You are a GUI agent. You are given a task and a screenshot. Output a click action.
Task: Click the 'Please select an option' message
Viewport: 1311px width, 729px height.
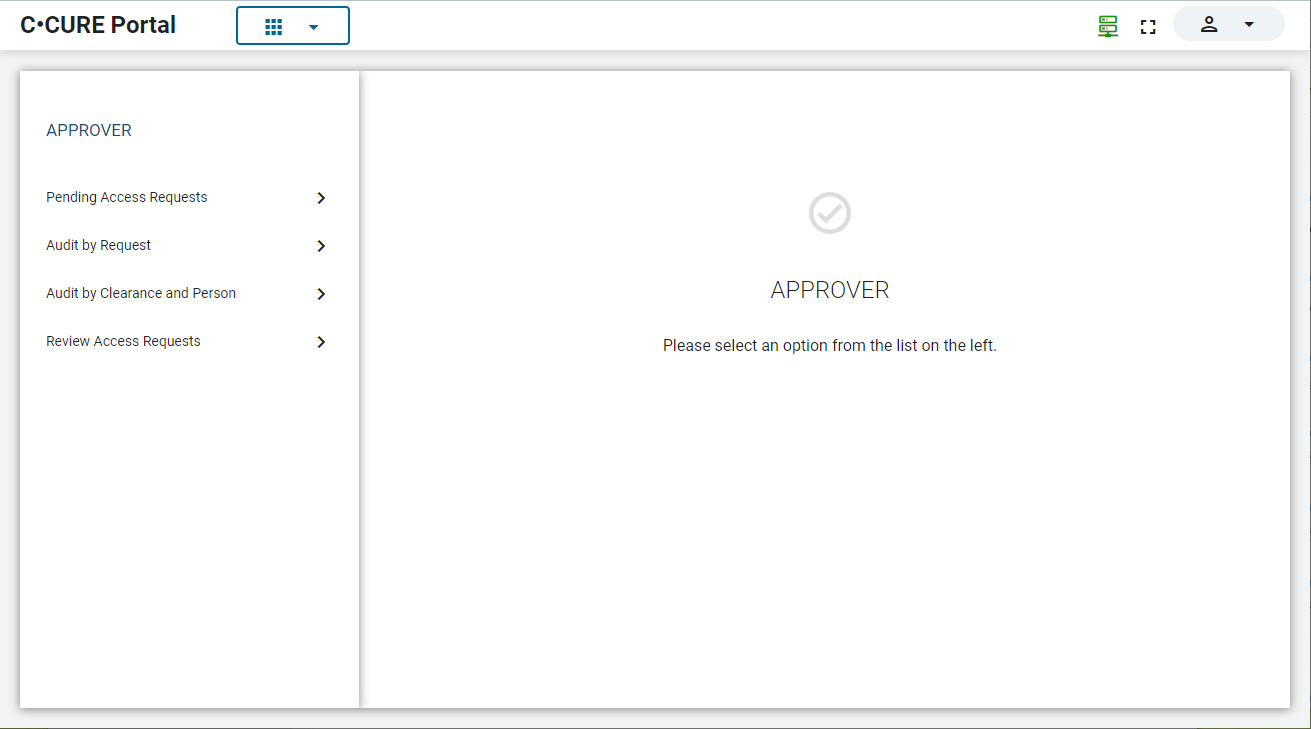[830, 346]
